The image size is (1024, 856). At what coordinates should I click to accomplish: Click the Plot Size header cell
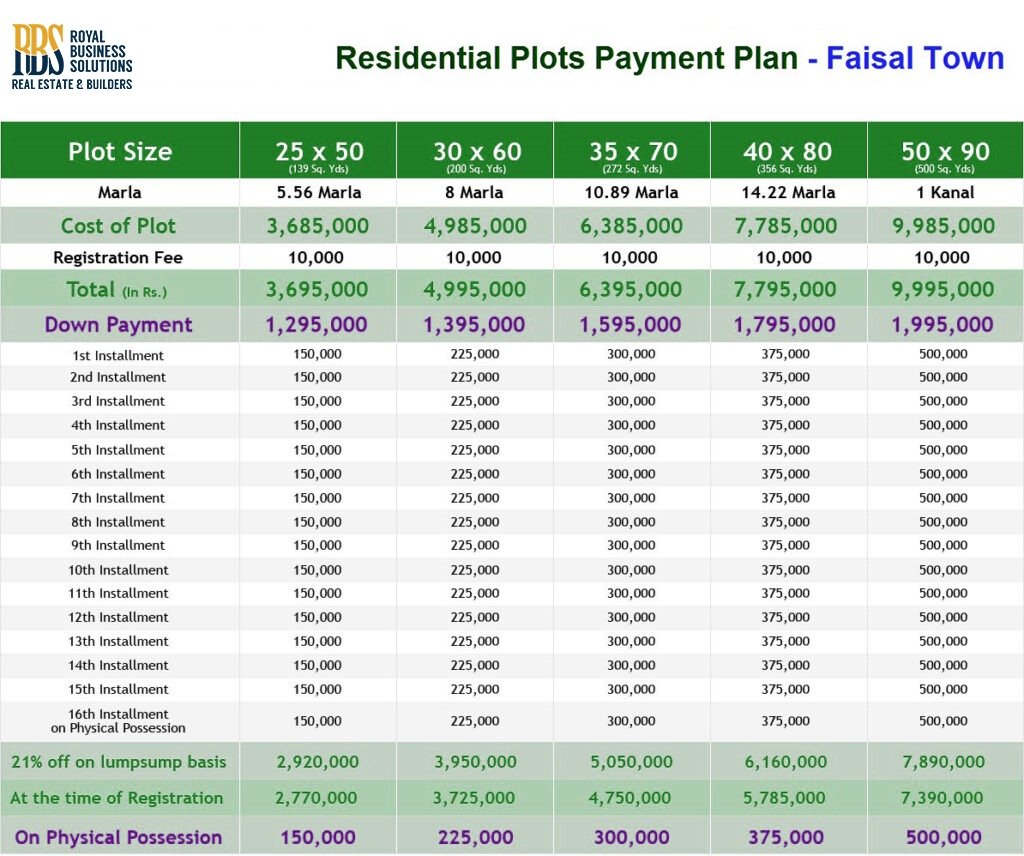pos(119,151)
